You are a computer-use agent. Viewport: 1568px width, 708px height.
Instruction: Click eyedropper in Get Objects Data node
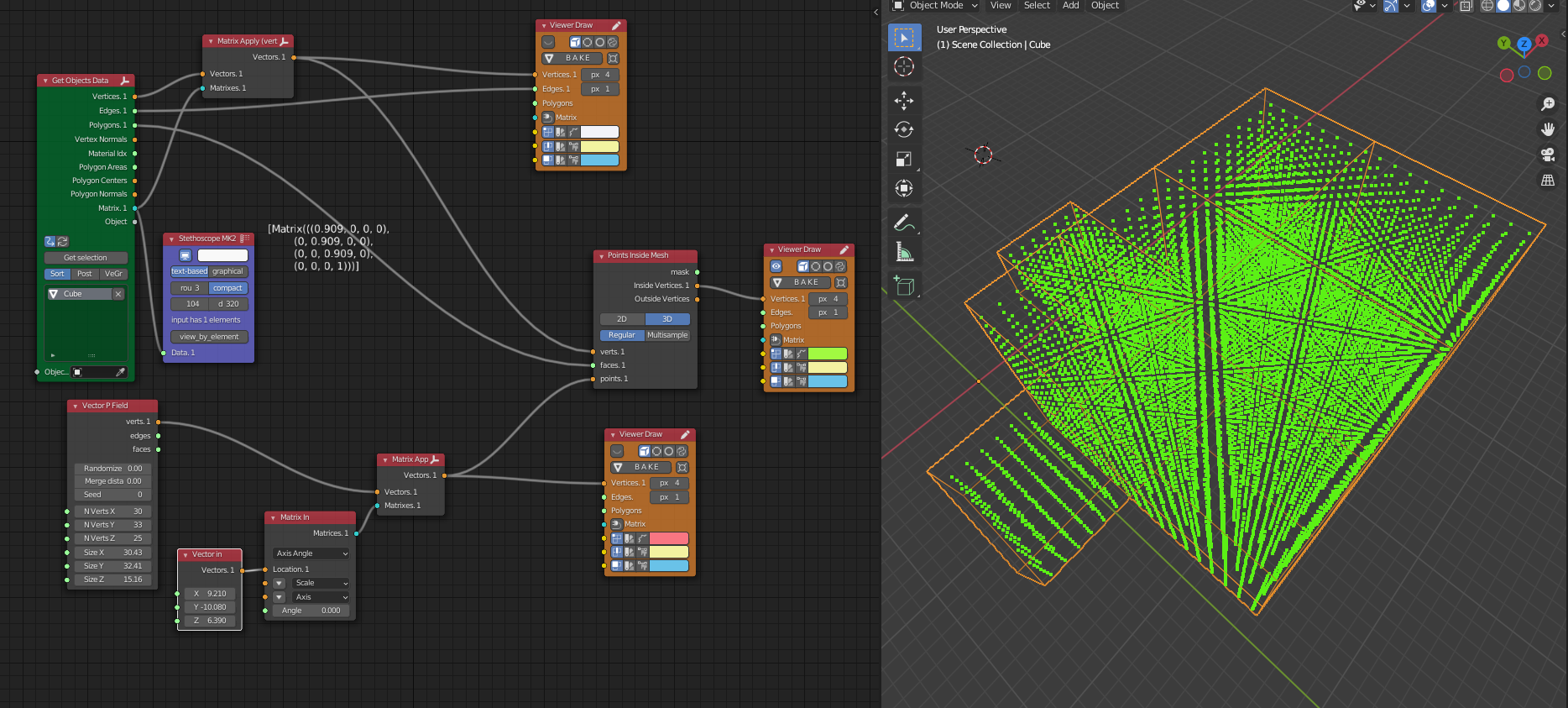[x=120, y=372]
